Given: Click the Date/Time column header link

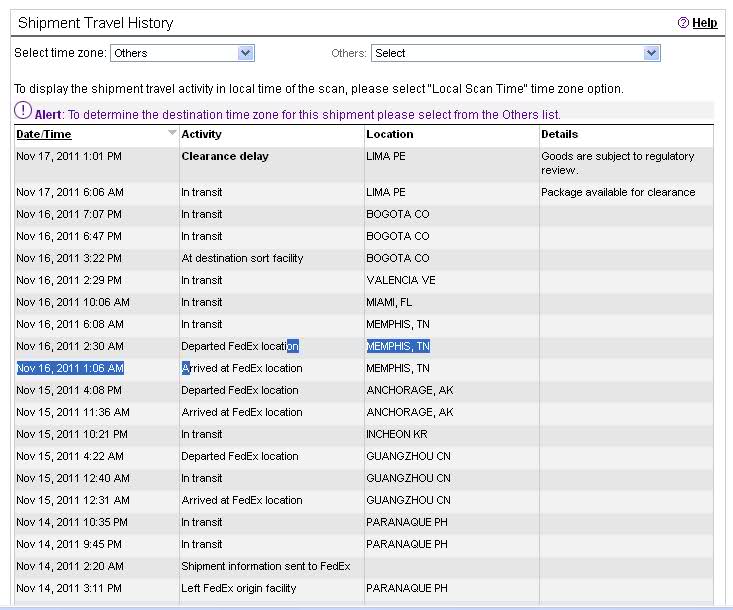Looking at the screenshot, I should [x=44, y=134].
